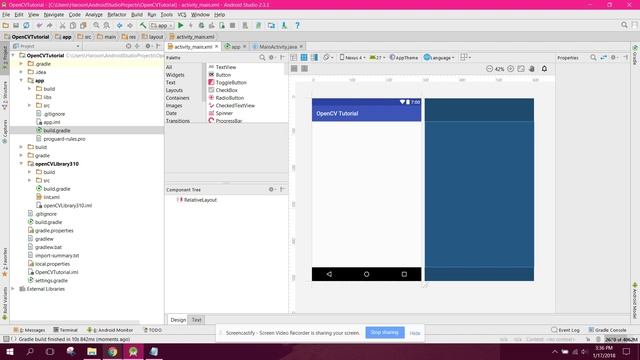Open the Terminal tool window
Image resolution: width=640 pixels, height=360 pixels.
point(65,330)
